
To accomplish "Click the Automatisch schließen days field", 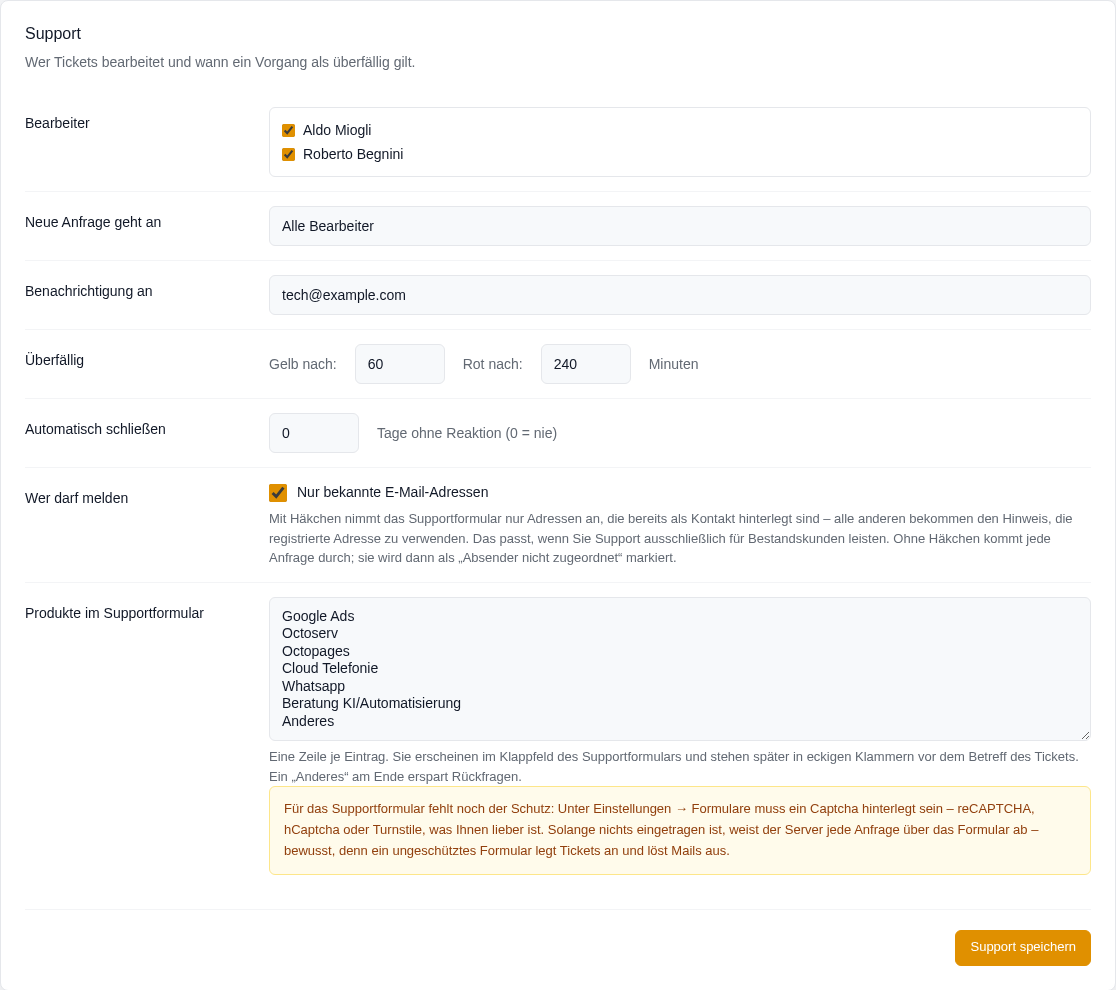I will pyautogui.click(x=314, y=433).
